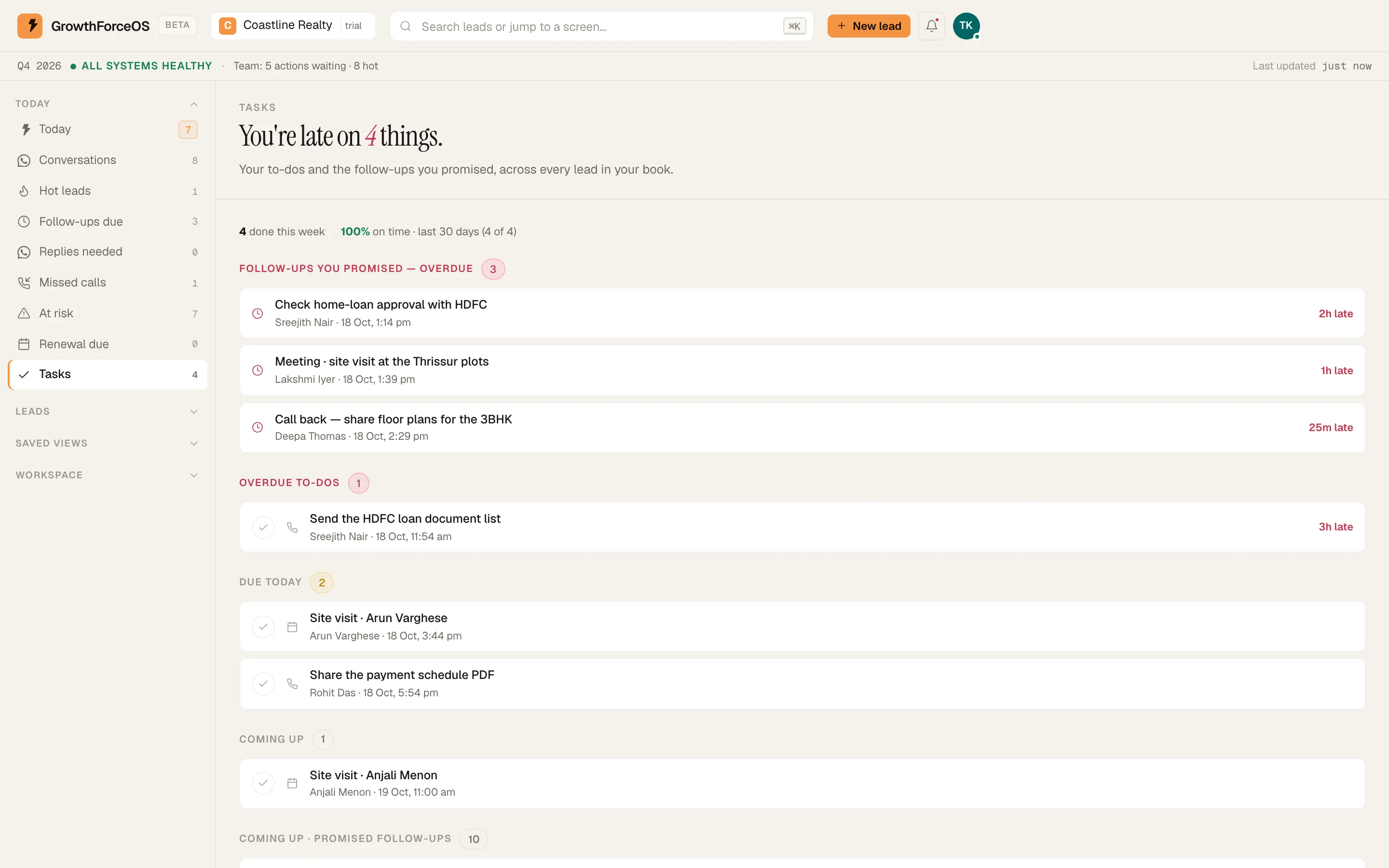
Task: Select the Tasks sidebar item
Action: click(108, 374)
